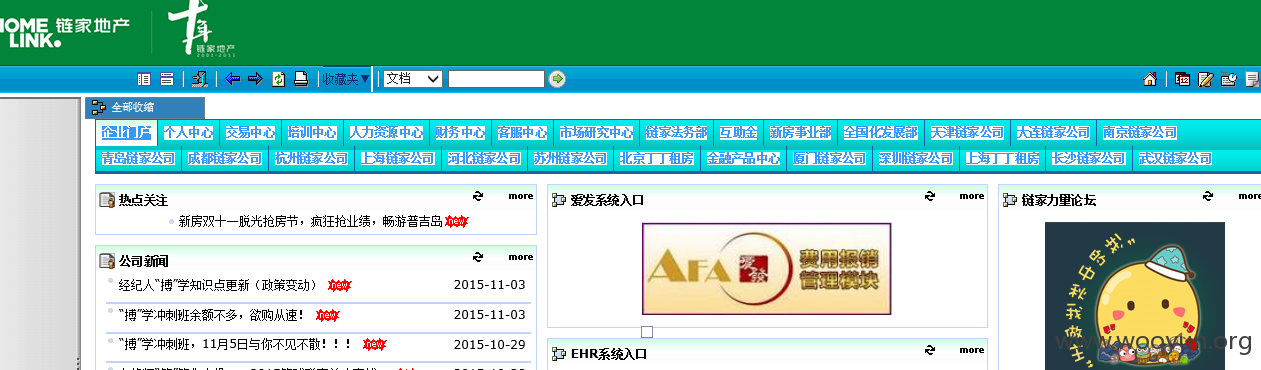Open the 成都链家公司 tab
The image size is (1261, 370).
point(225,158)
